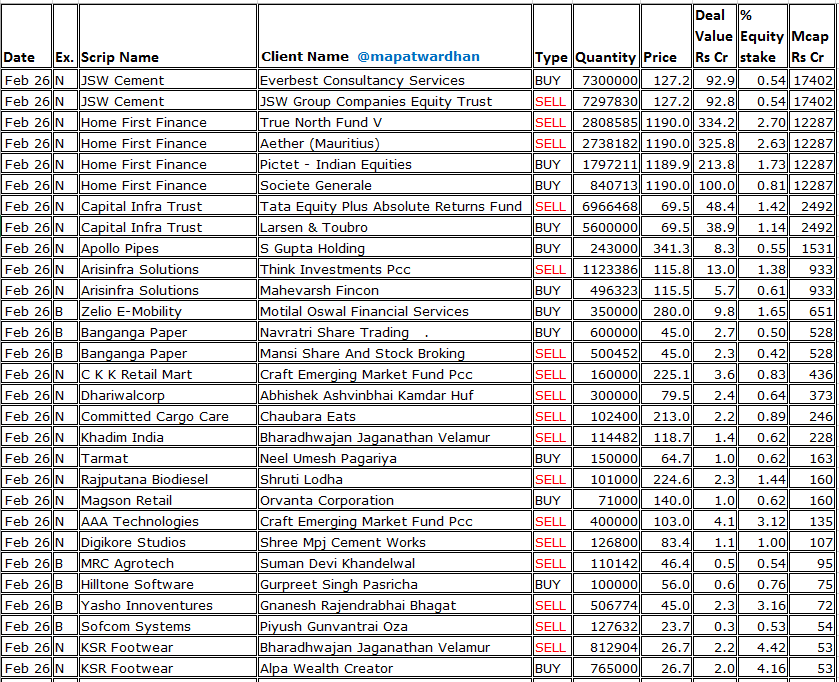Click 'Piyush Gunvantrai Oza' client cell
This screenshot has height=682, width=839.
point(395,626)
